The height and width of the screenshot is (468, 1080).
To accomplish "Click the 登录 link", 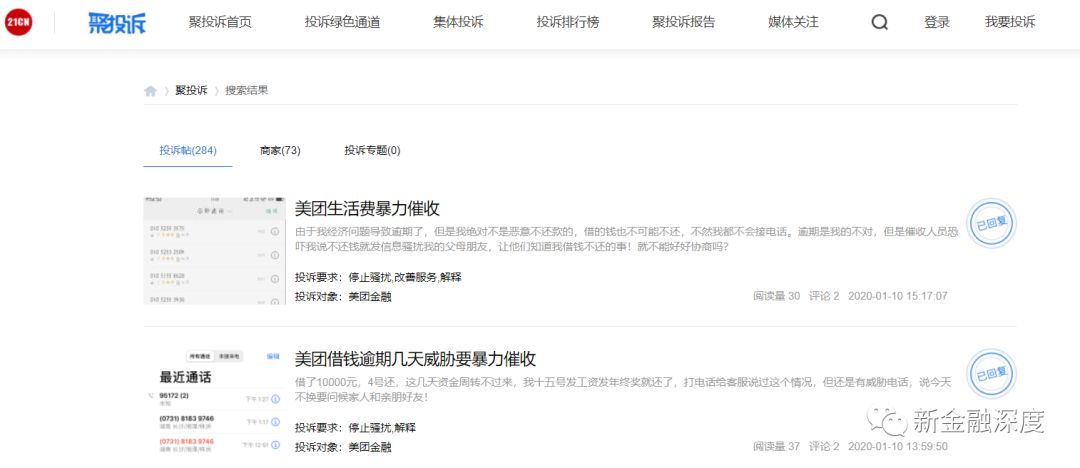I will (x=937, y=22).
